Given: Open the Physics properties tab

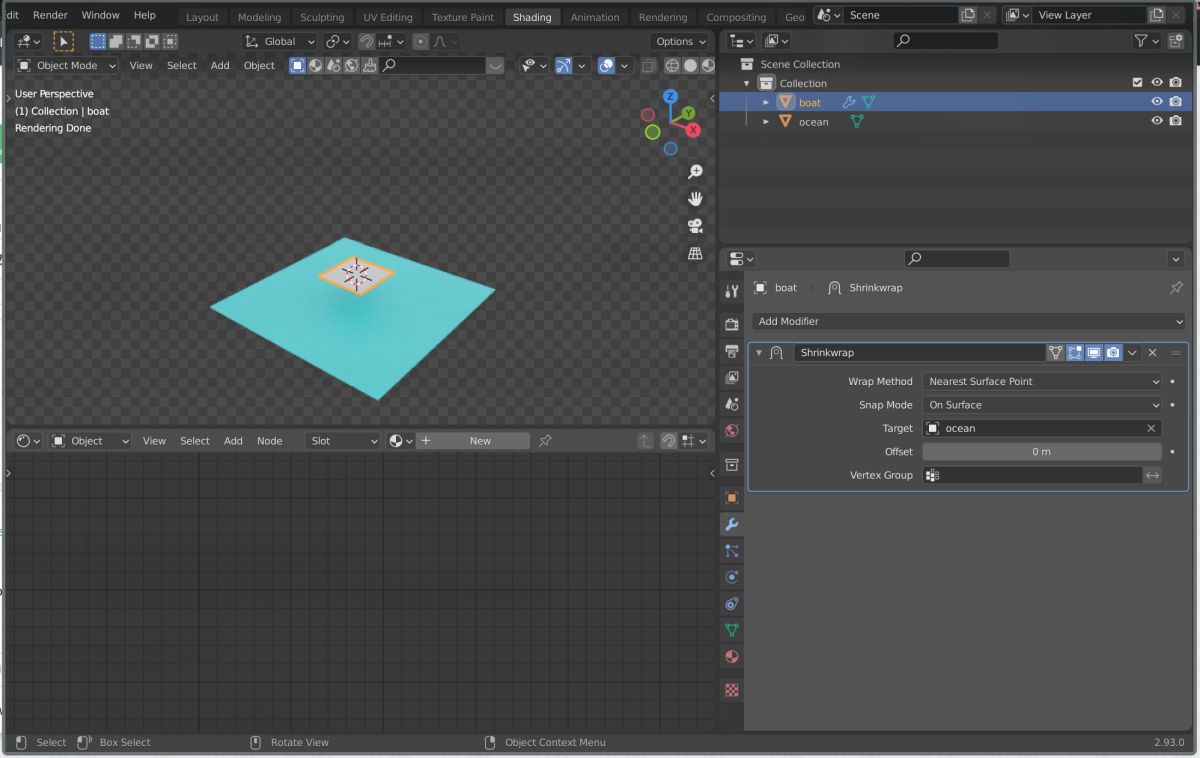Looking at the screenshot, I should click(732, 577).
